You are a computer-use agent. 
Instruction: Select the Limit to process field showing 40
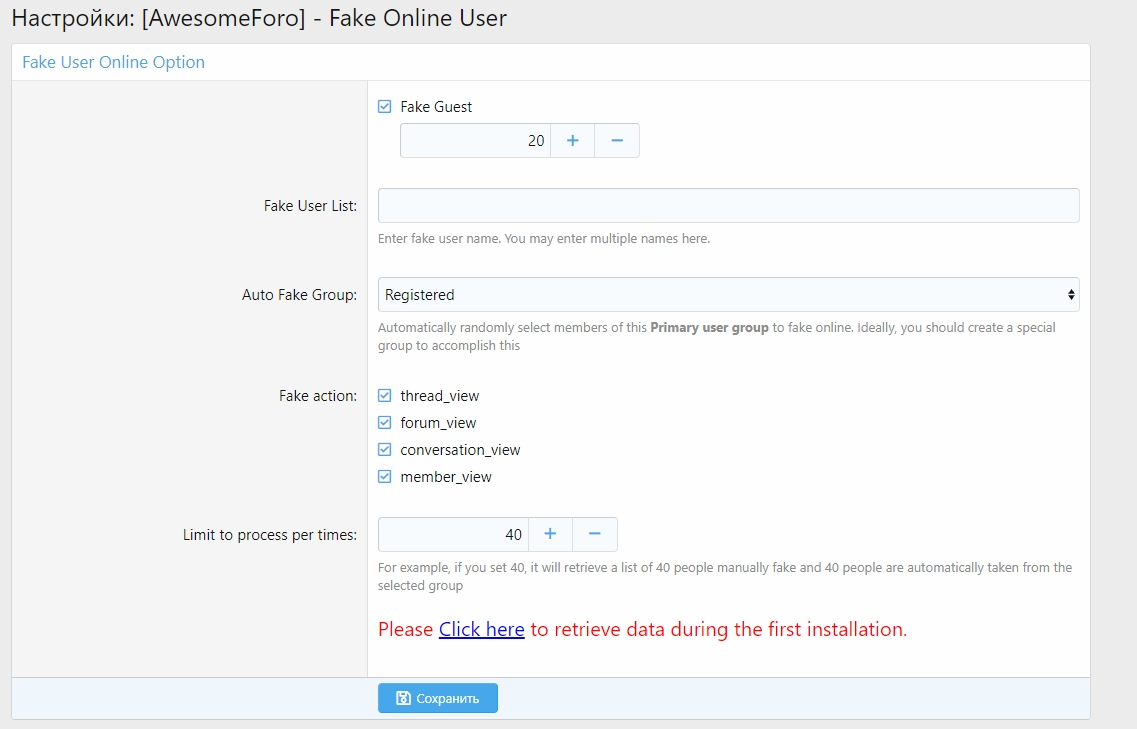click(453, 534)
